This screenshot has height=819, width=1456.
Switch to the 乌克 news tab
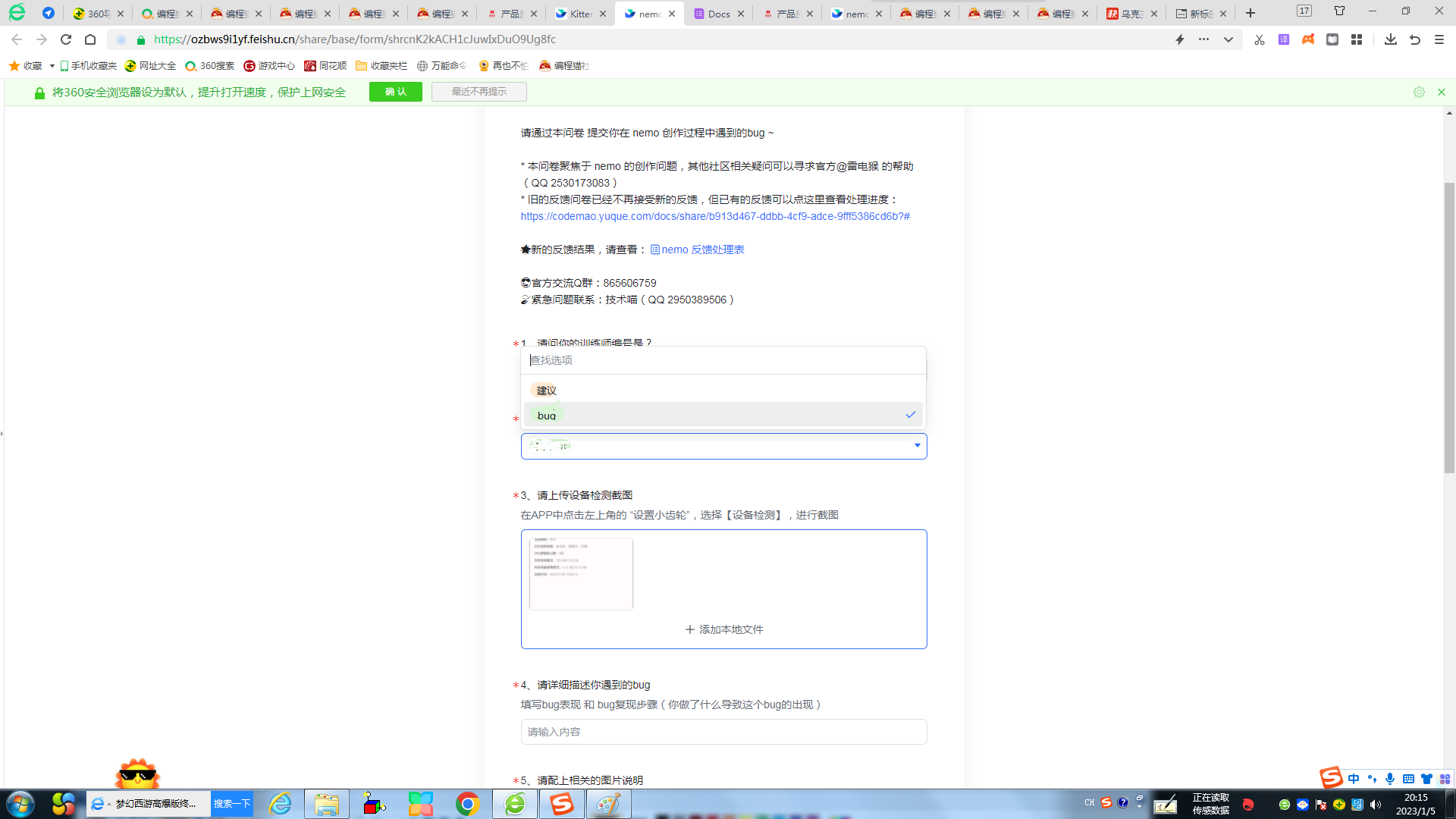(x=1131, y=14)
